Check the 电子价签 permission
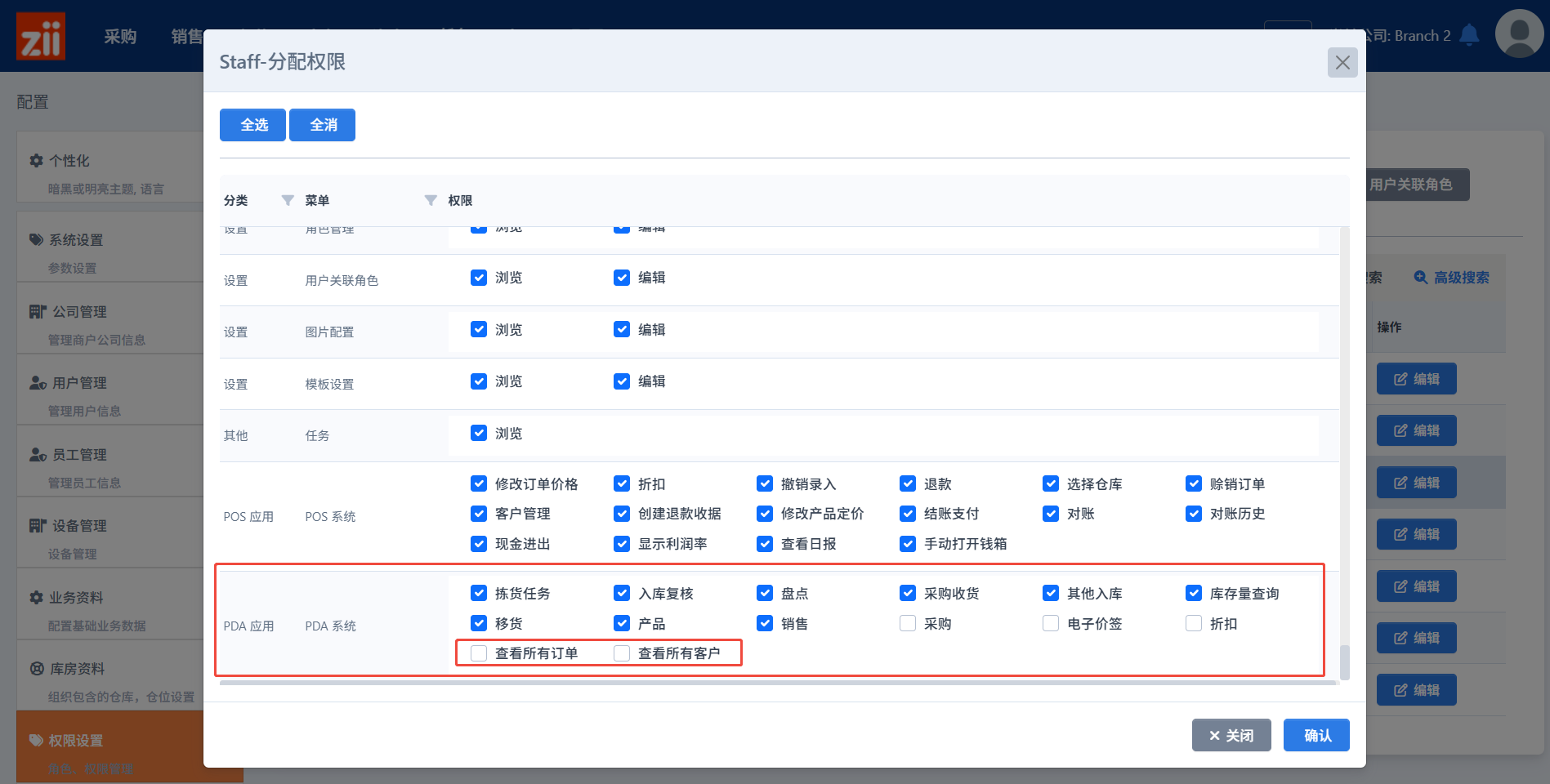This screenshot has width=1550, height=784. click(x=1051, y=624)
